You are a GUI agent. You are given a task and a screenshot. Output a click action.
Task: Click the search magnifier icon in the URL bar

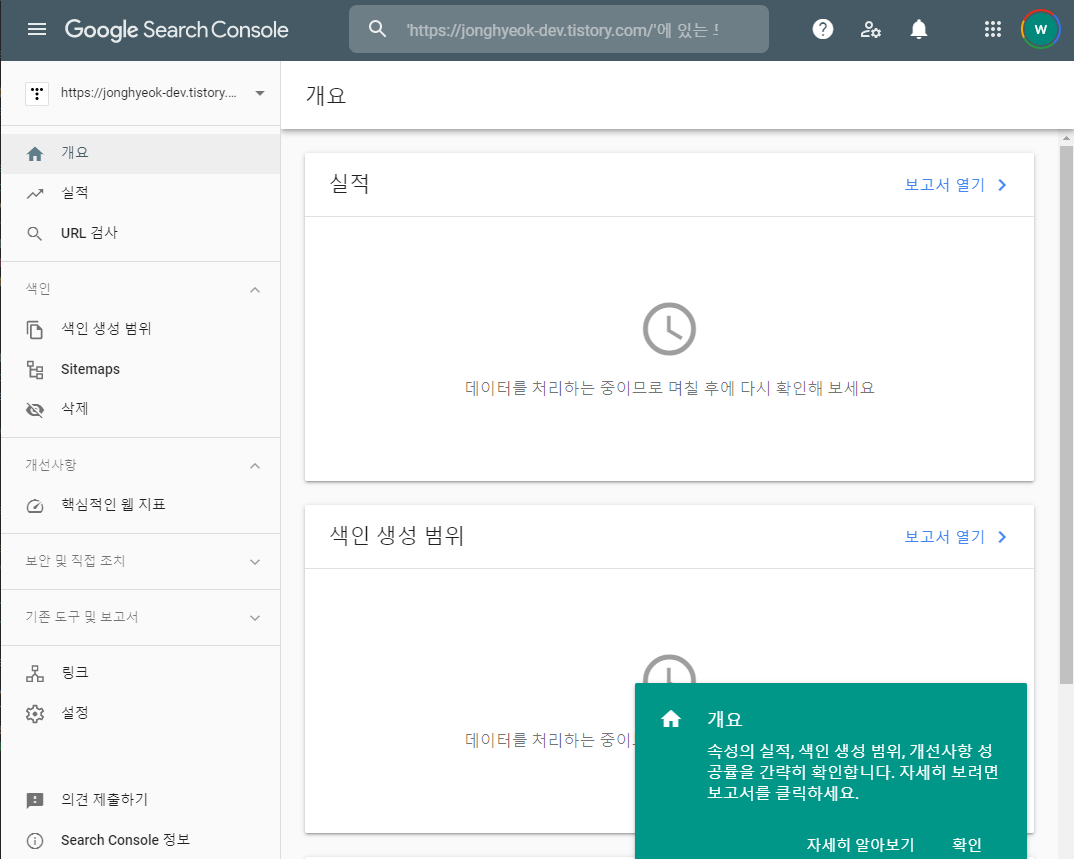(377, 29)
